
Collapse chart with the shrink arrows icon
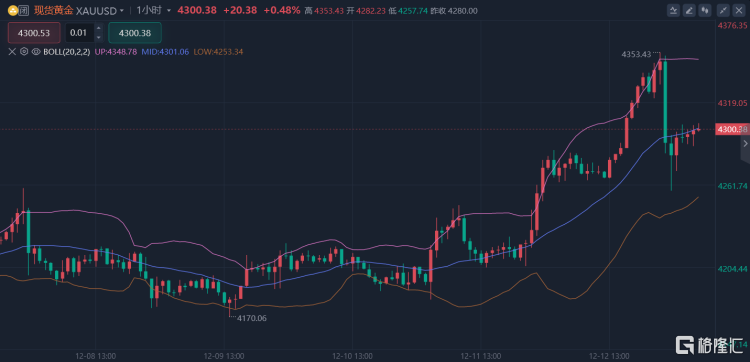coord(724,10)
